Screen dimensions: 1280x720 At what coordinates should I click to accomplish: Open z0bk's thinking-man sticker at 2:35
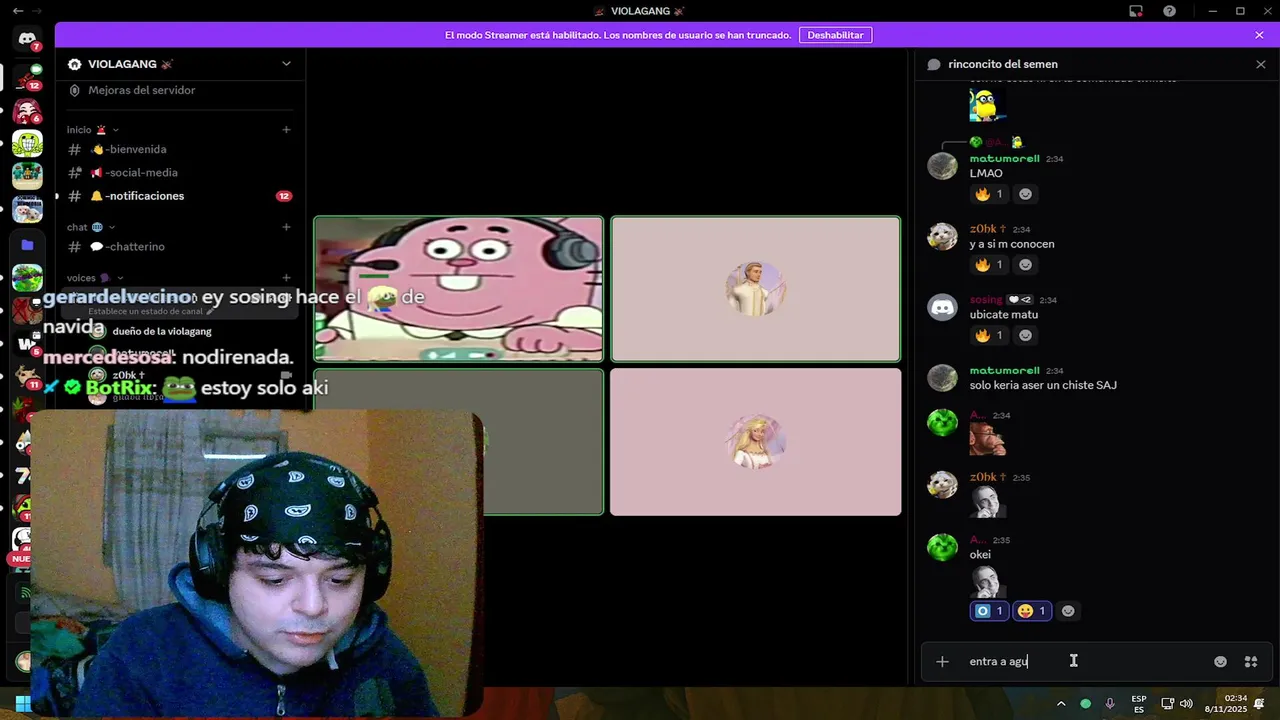[x=987, y=501]
